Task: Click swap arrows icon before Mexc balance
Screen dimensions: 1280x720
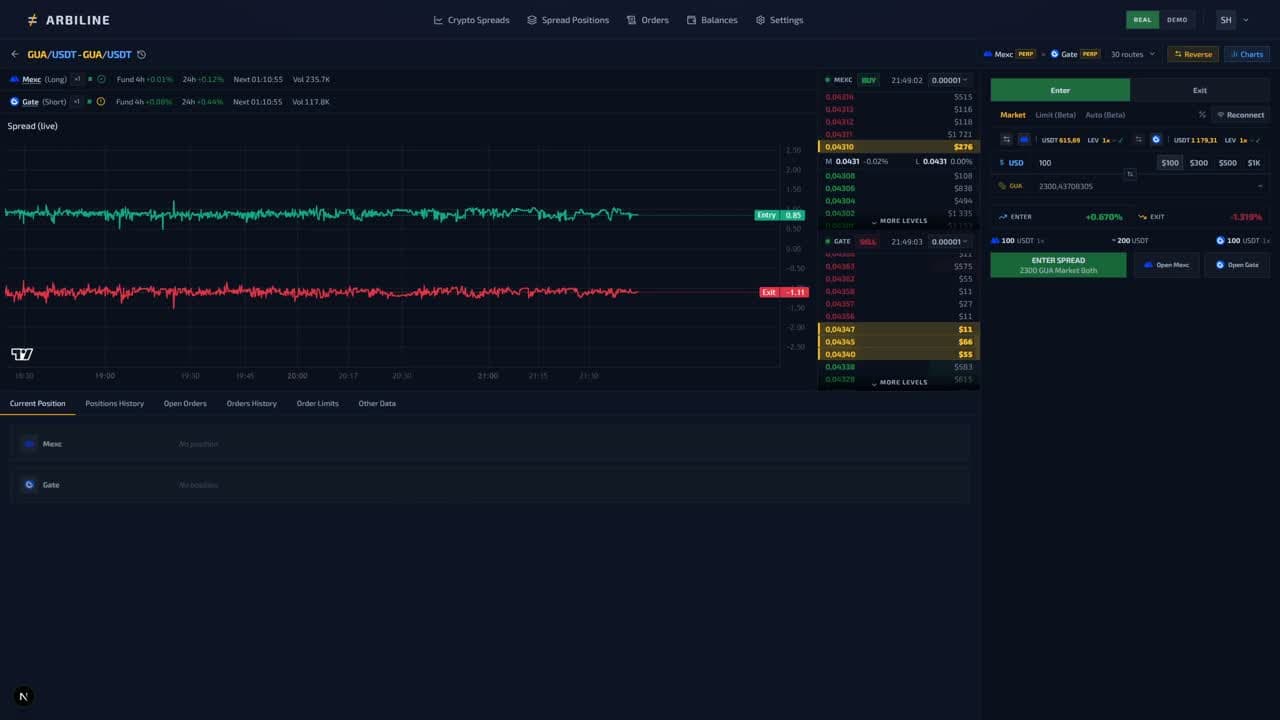Action: click(x=1007, y=140)
